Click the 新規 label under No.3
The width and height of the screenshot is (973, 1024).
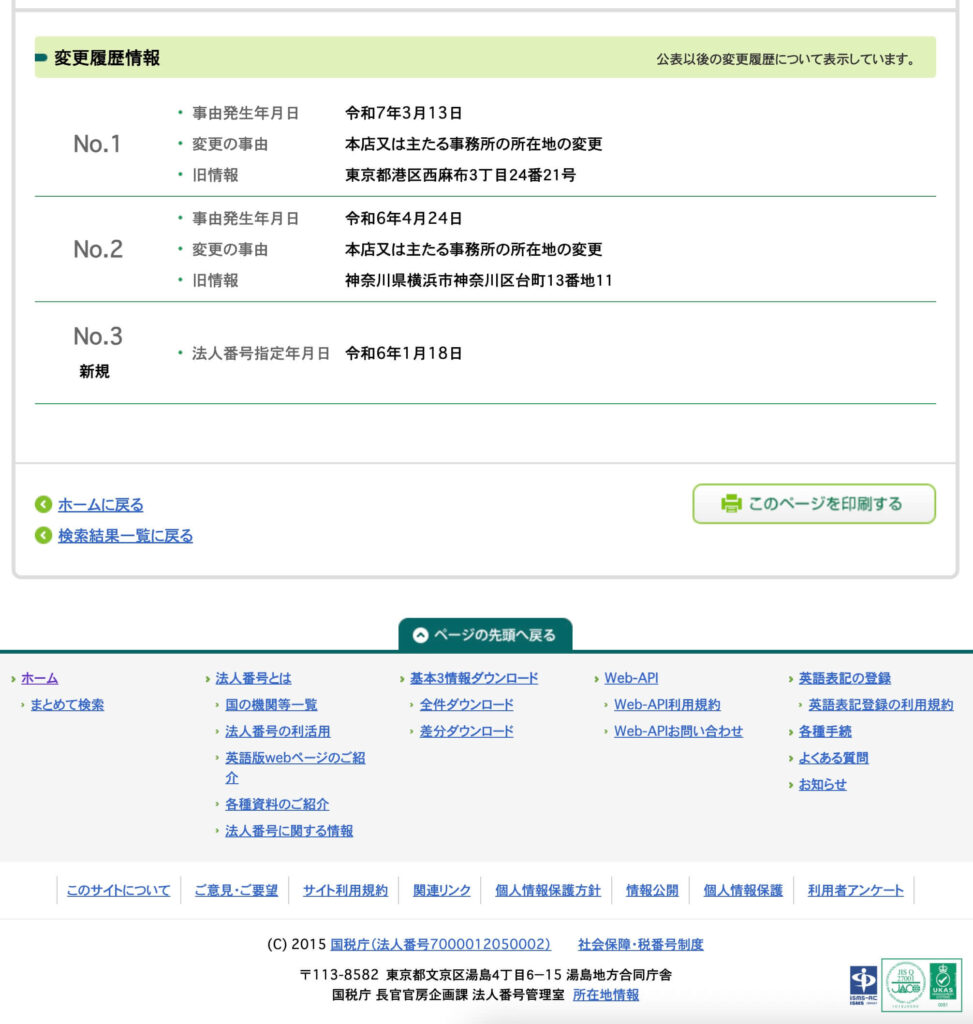[x=94, y=372]
